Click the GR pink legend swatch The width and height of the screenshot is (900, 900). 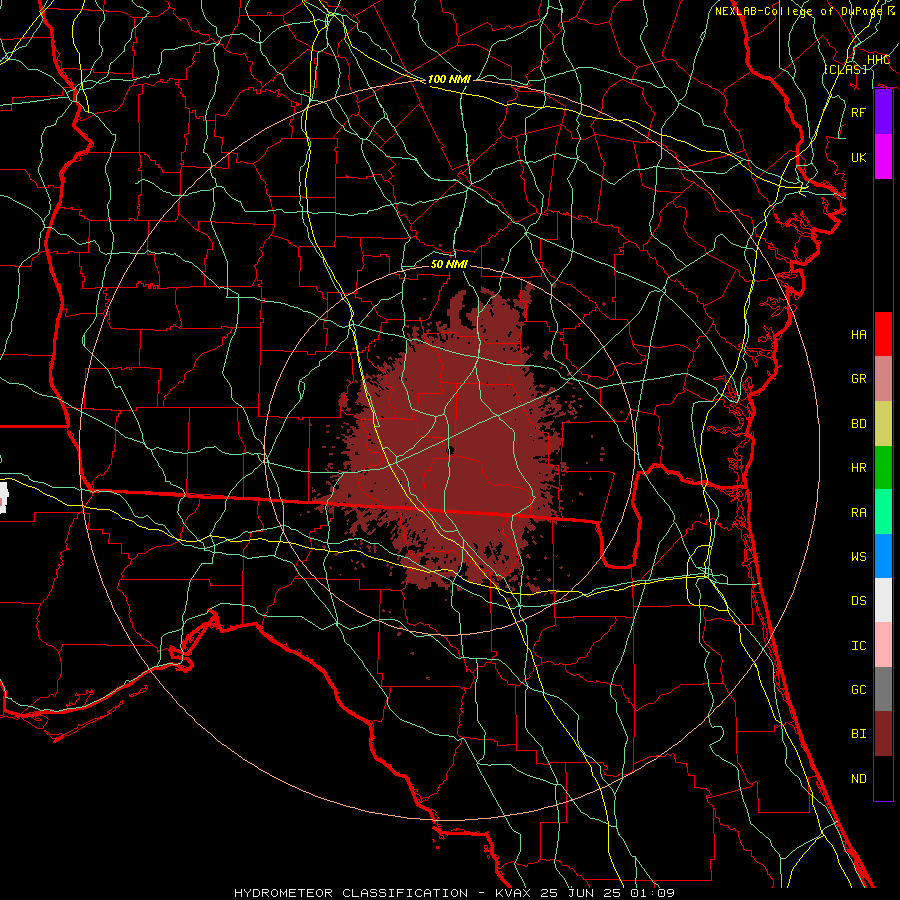point(883,379)
